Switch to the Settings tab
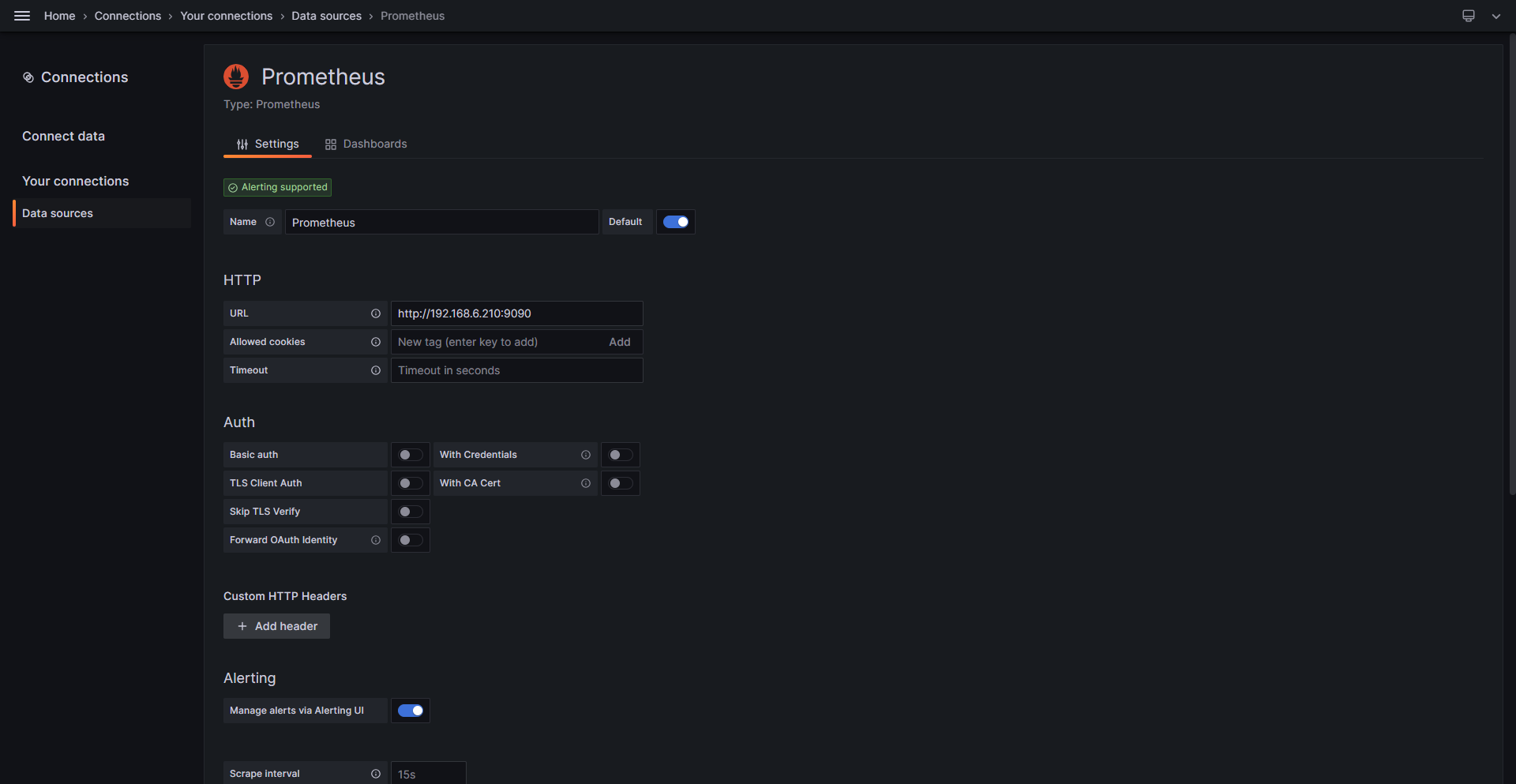The height and width of the screenshot is (784, 1516). [268, 144]
